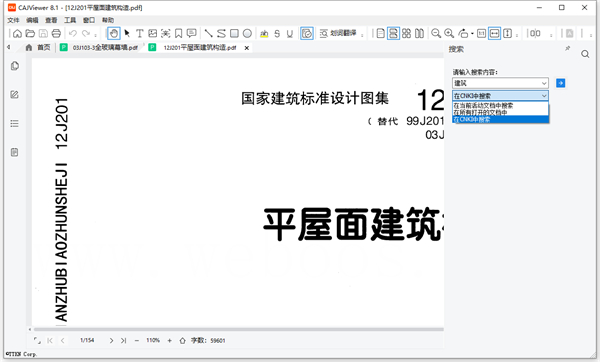Set fit-to-height view

point(507,34)
